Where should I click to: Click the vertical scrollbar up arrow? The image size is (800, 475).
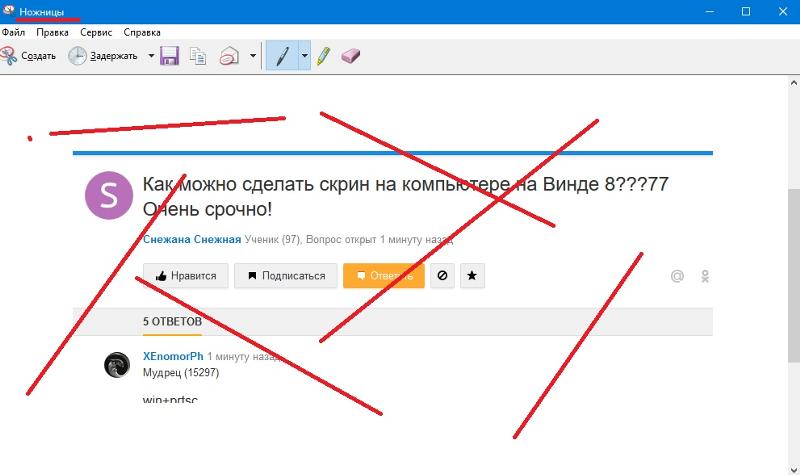(793, 83)
